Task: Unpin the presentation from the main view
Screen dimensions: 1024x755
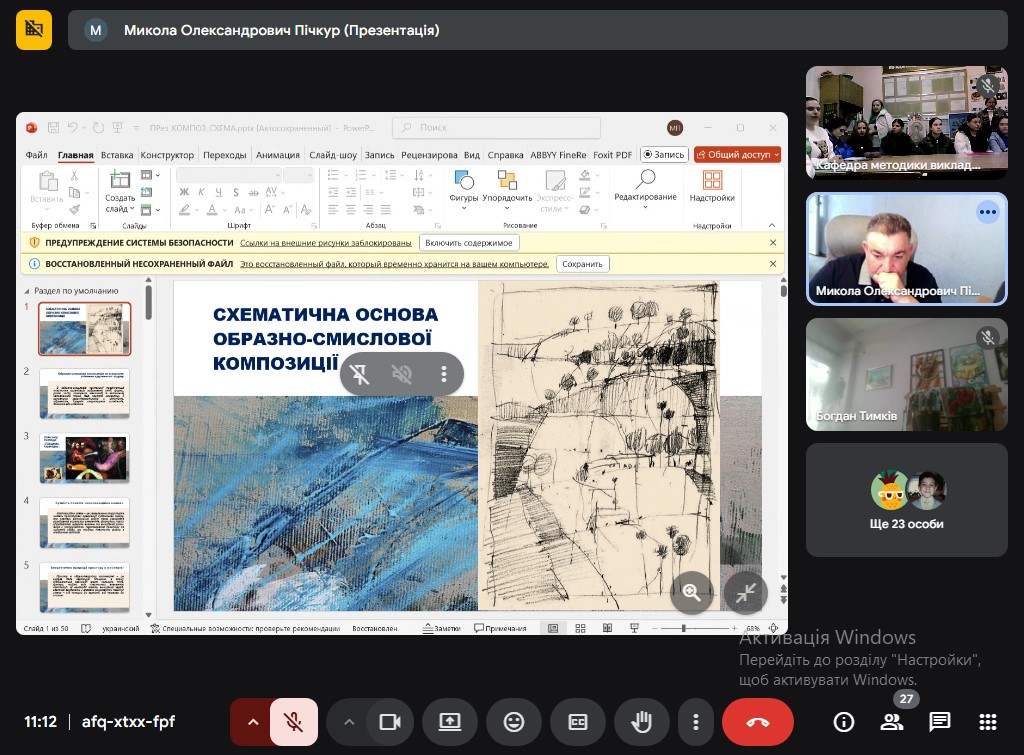Action: tap(360, 374)
